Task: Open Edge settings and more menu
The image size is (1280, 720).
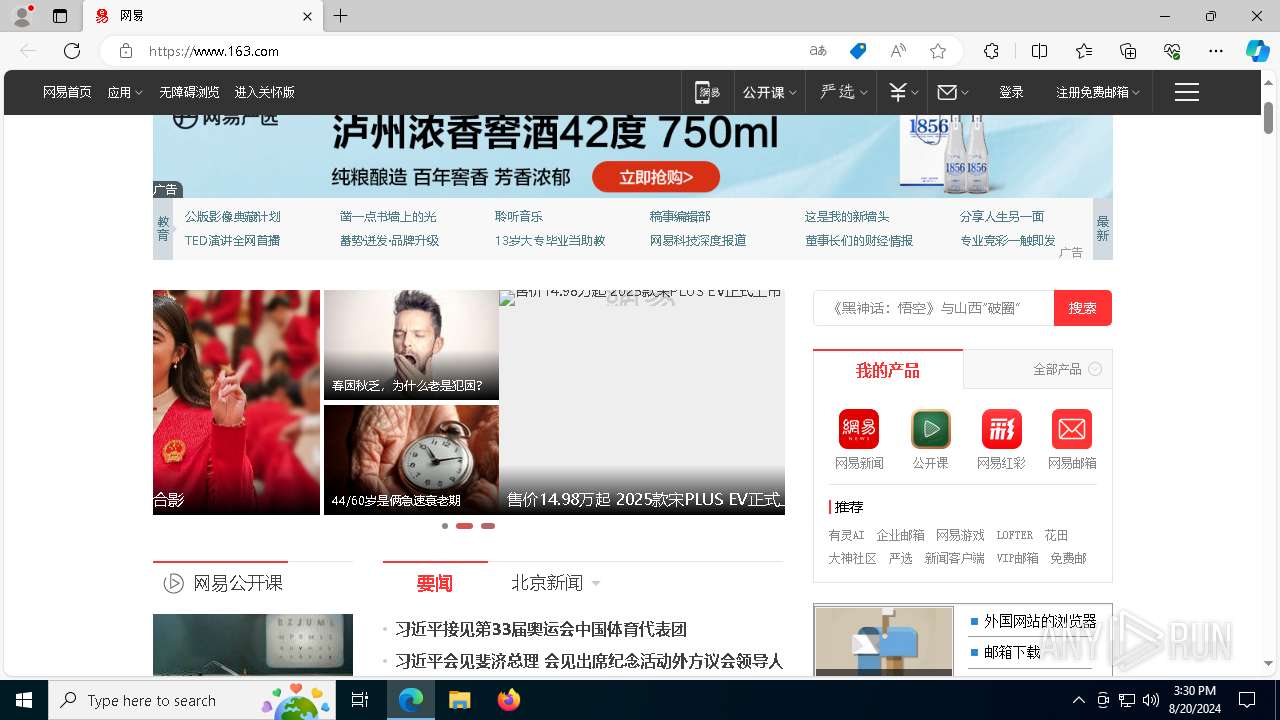Action: [1216, 51]
